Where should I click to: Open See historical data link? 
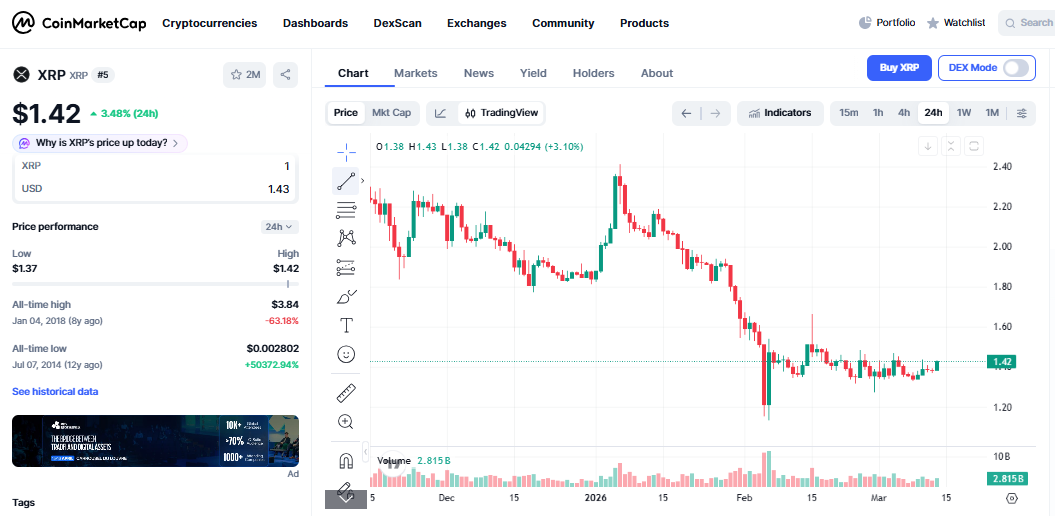pyautogui.click(x=55, y=392)
